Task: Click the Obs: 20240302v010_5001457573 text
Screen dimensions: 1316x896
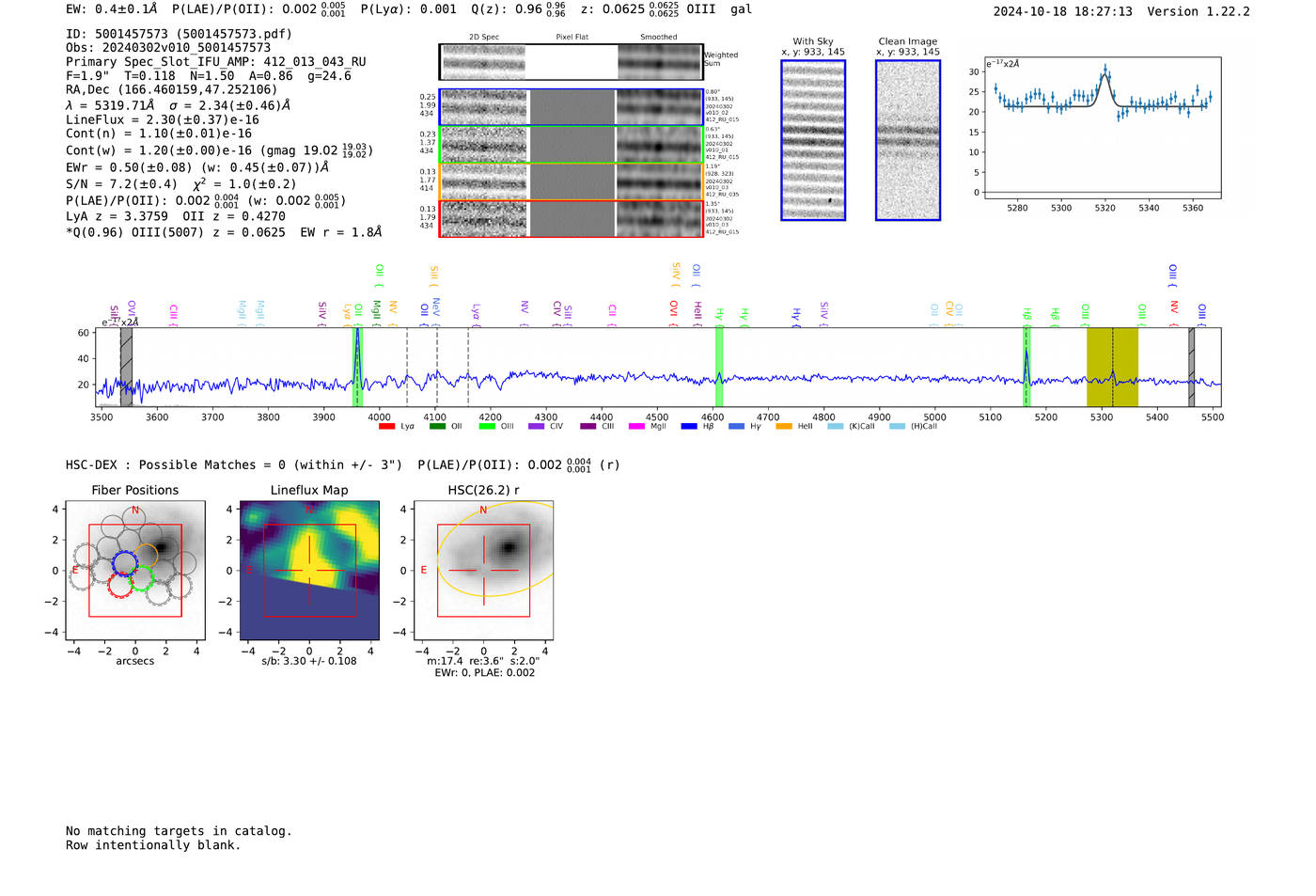Action: coord(168,48)
